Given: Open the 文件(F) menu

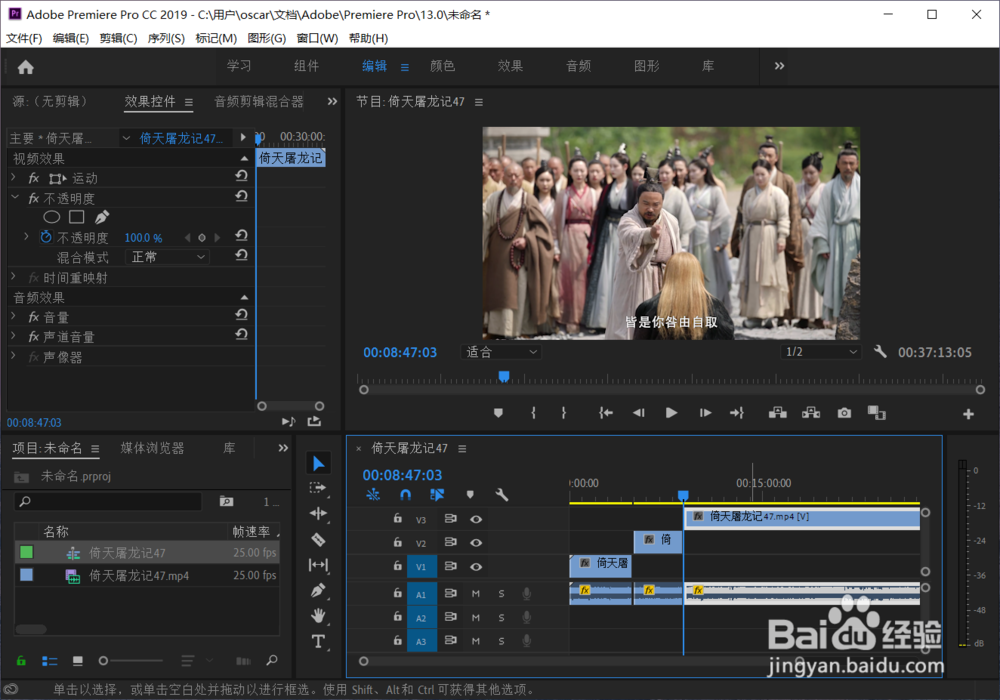Looking at the screenshot, I should [x=24, y=38].
